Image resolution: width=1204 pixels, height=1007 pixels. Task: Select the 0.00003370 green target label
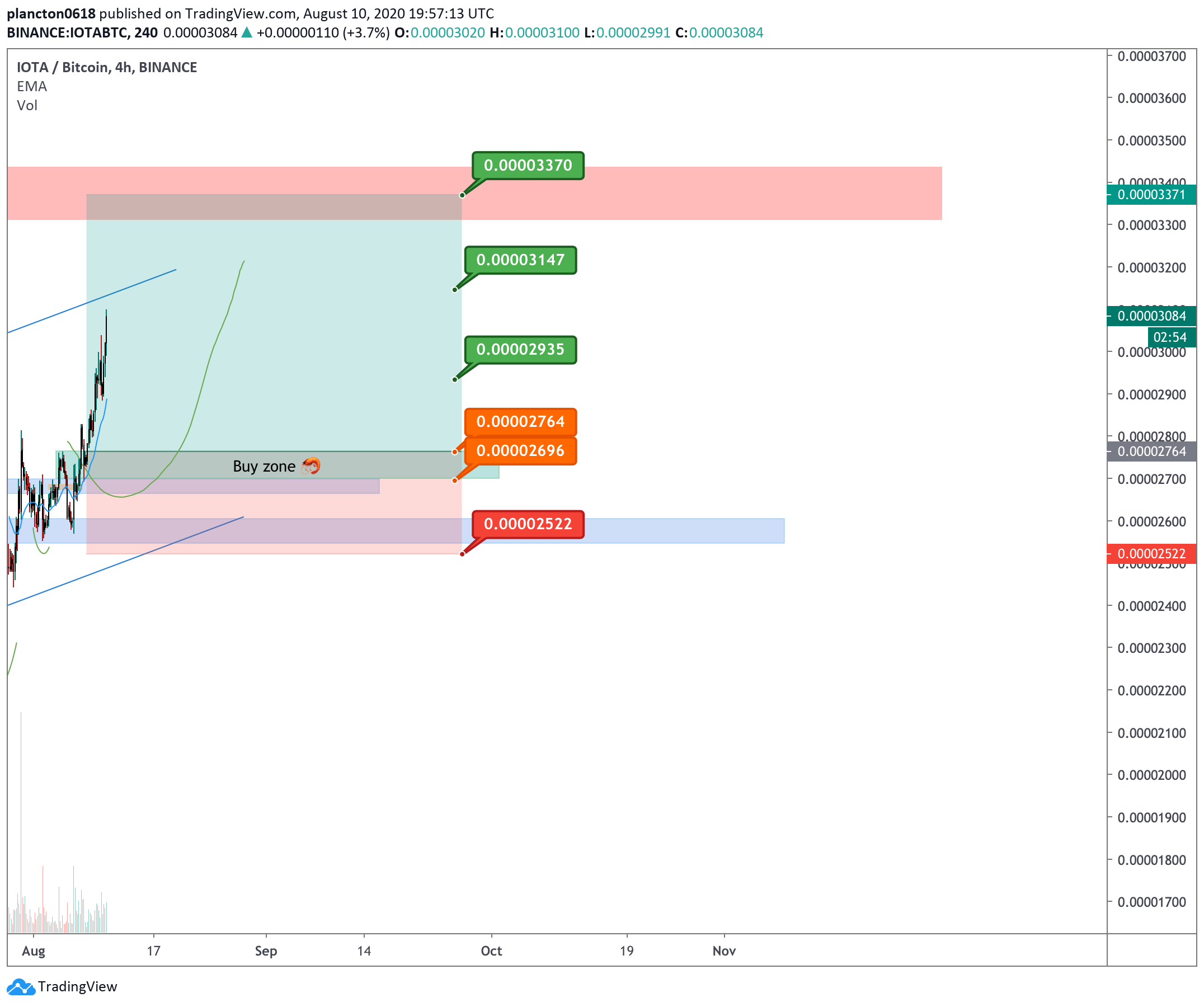point(528,166)
